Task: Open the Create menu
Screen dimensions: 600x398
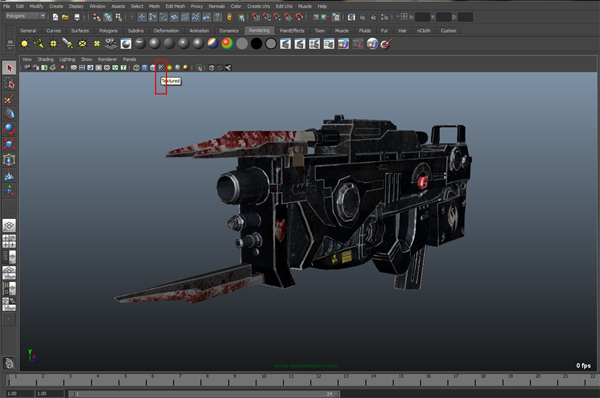Action: (x=56, y=6)
